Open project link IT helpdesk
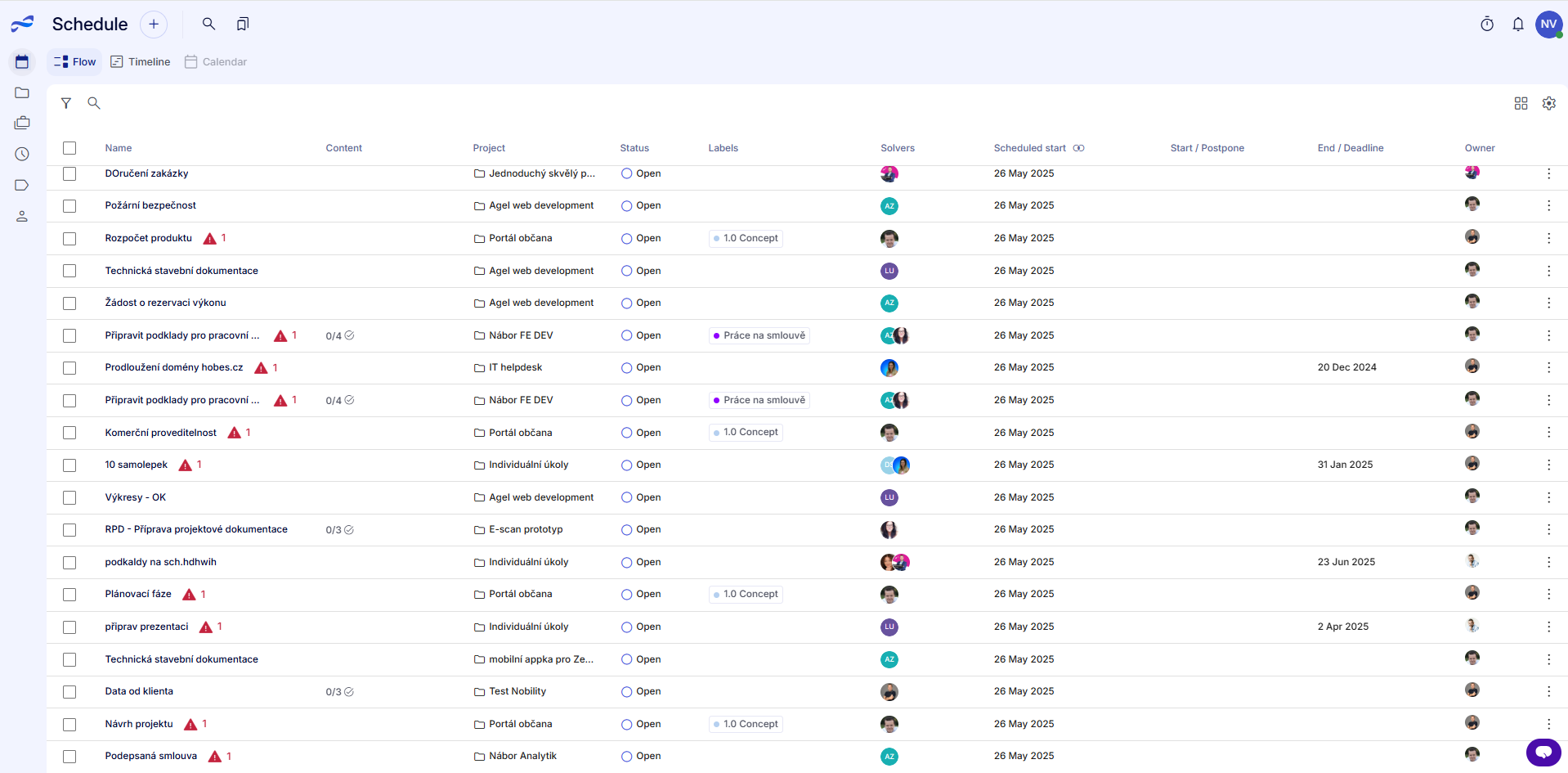1568x773 pixels. click(515, 367)
